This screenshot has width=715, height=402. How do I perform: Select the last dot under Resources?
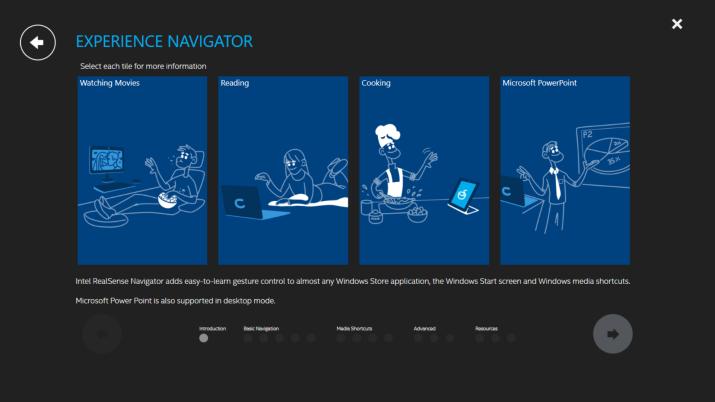point(511,338)
